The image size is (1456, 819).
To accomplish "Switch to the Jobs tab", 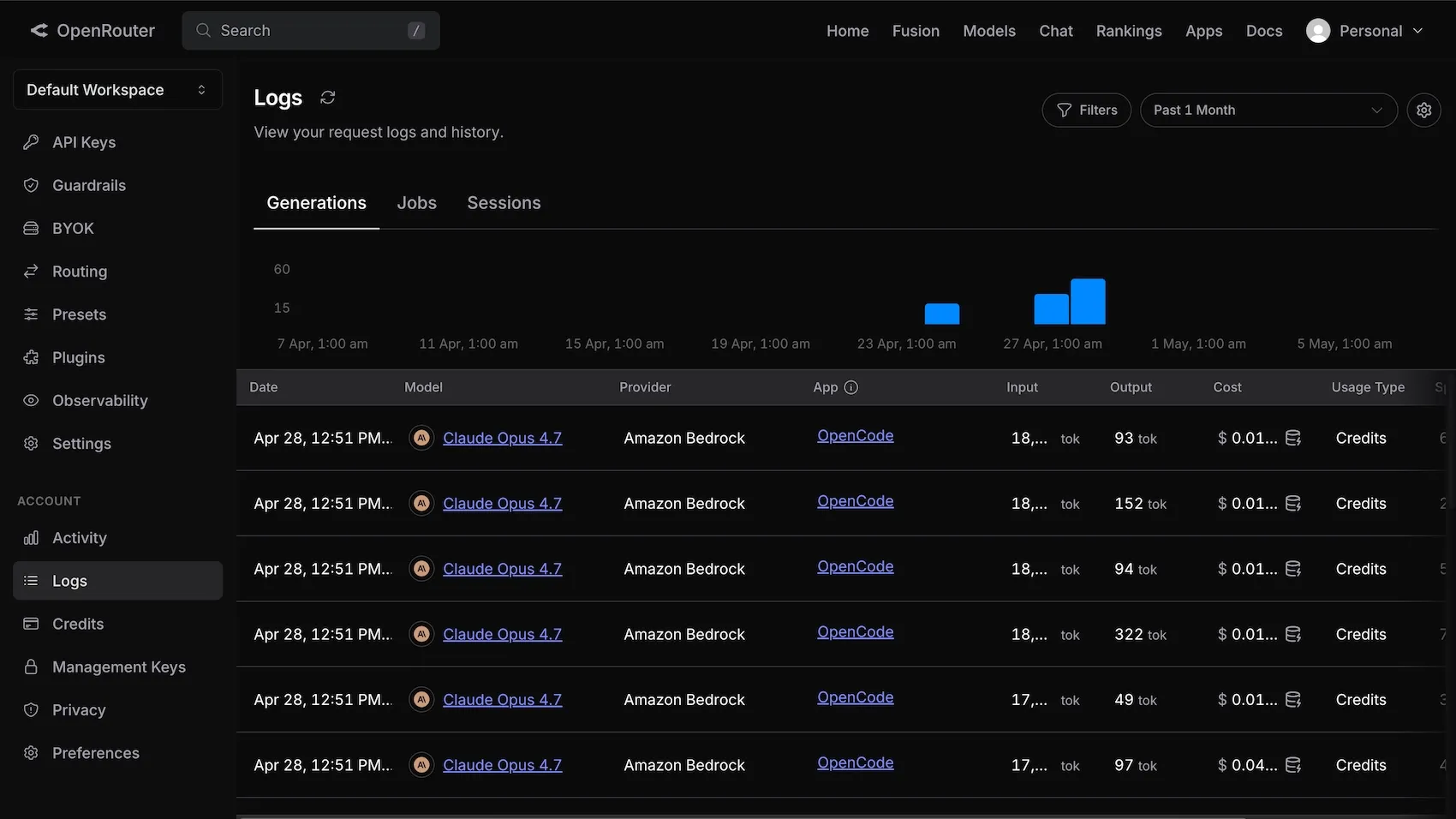I will [417, 203].
